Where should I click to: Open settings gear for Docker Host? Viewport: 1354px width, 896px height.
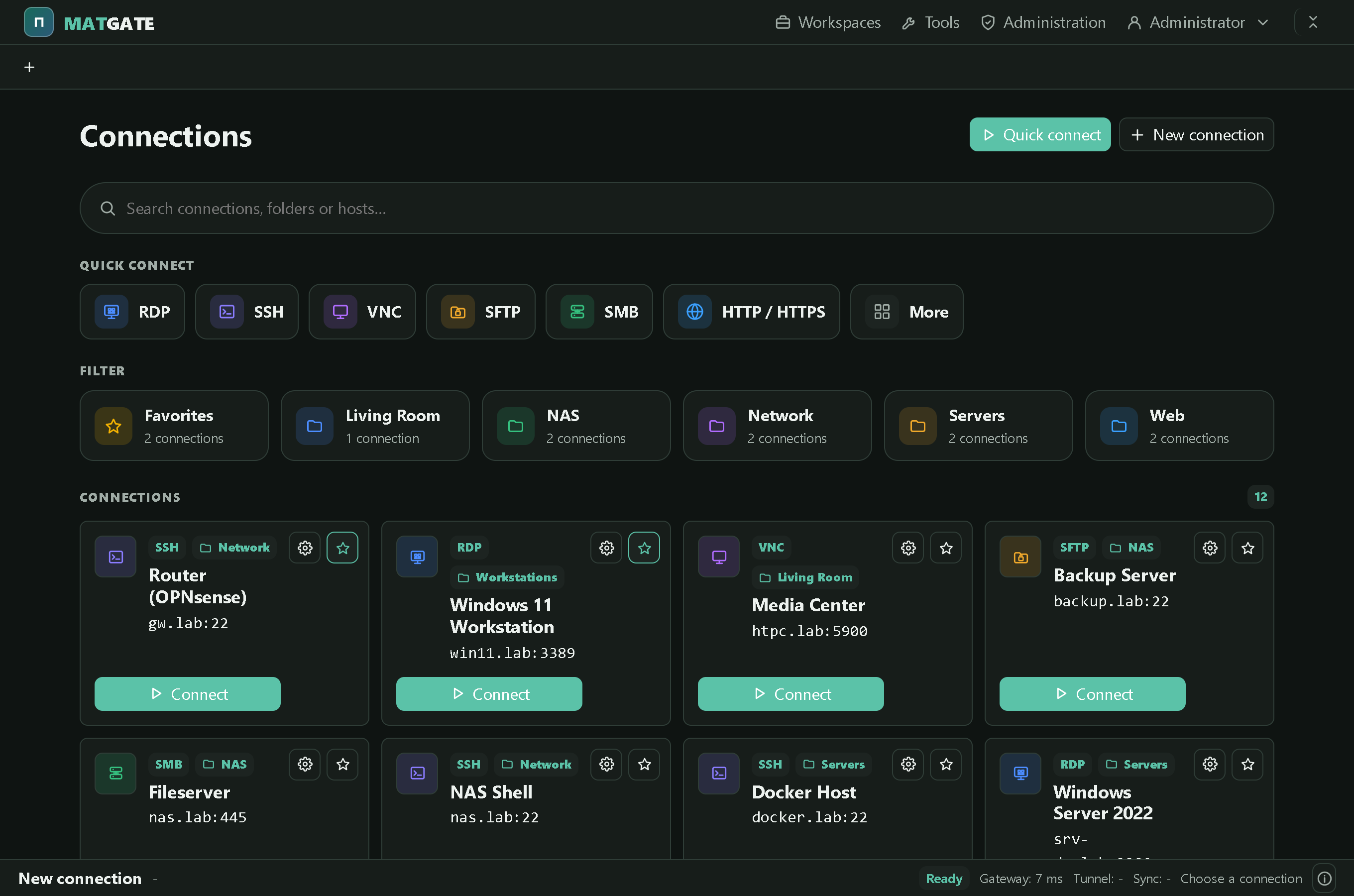(x=908, y=764)
